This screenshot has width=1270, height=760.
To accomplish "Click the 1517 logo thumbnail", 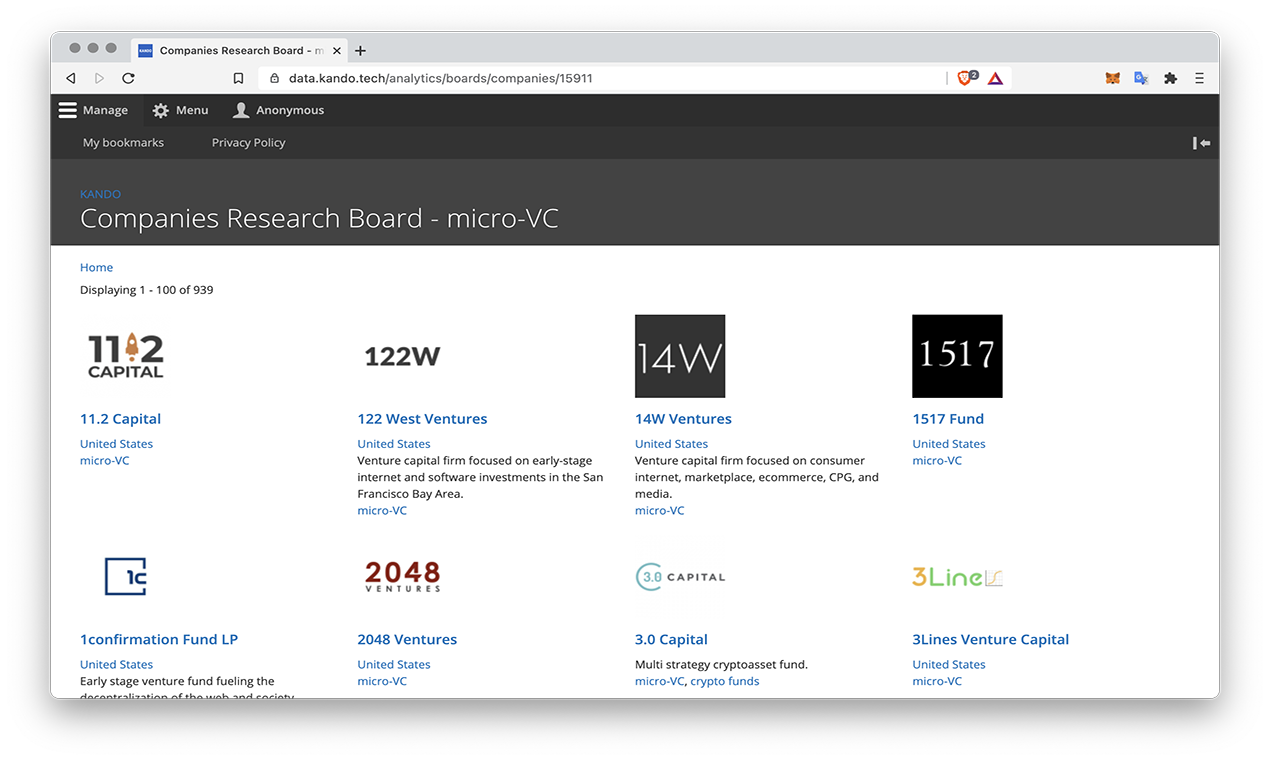I will 957,356.
